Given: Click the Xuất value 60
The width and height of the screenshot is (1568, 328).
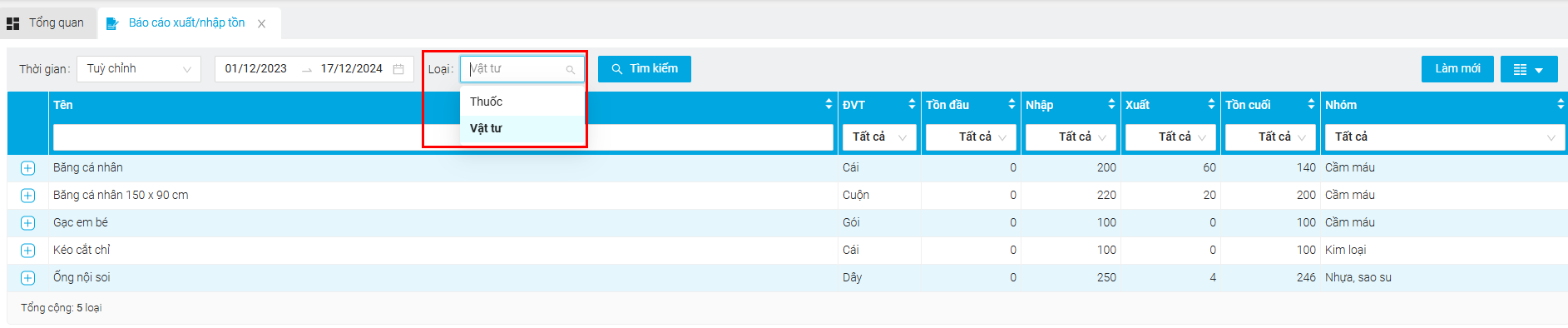Looking at the screenshot, I should tap(1209, 167).
